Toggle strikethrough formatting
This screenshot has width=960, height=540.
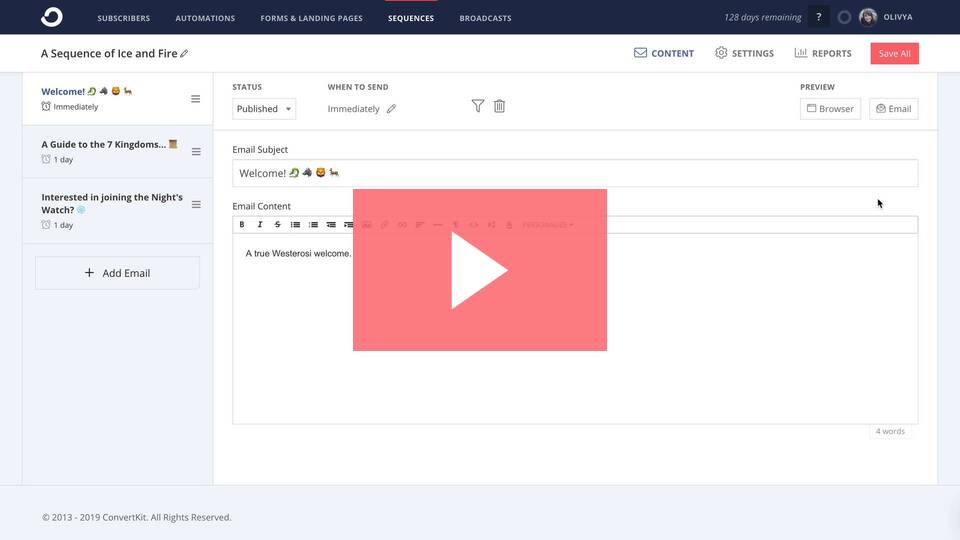277,225
